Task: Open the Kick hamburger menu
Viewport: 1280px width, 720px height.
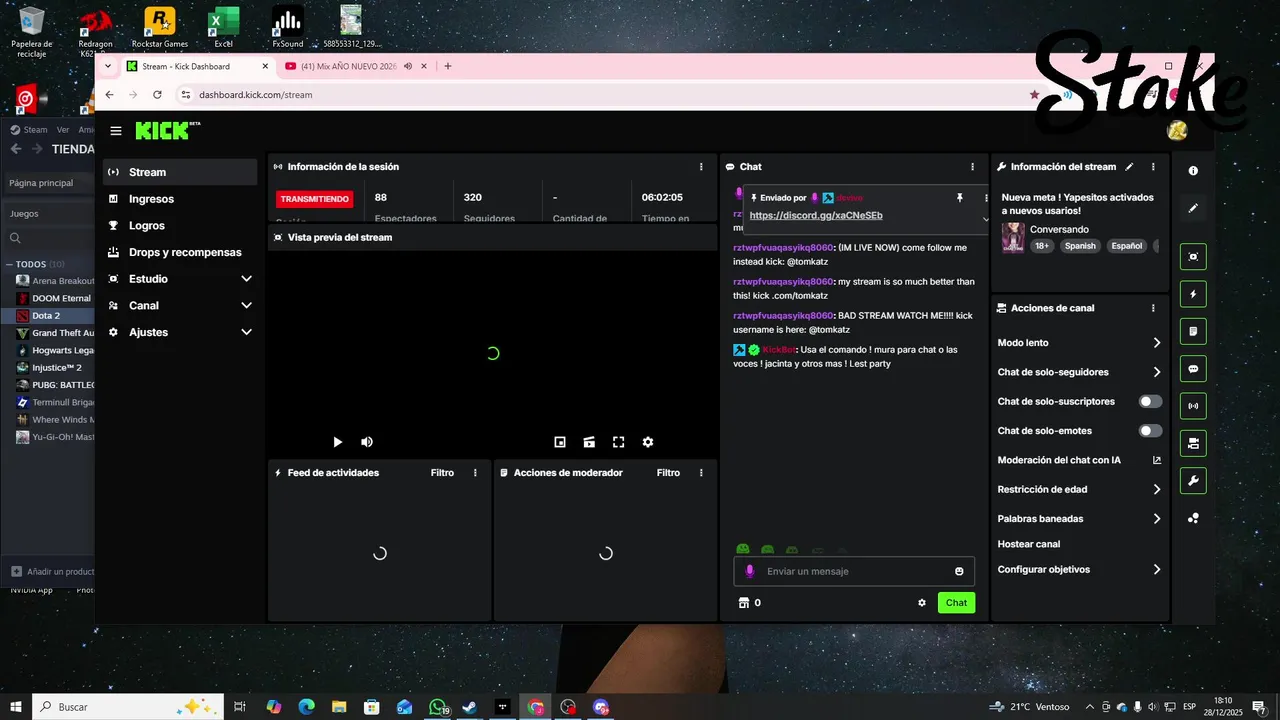Action: [x=116, y=131]
